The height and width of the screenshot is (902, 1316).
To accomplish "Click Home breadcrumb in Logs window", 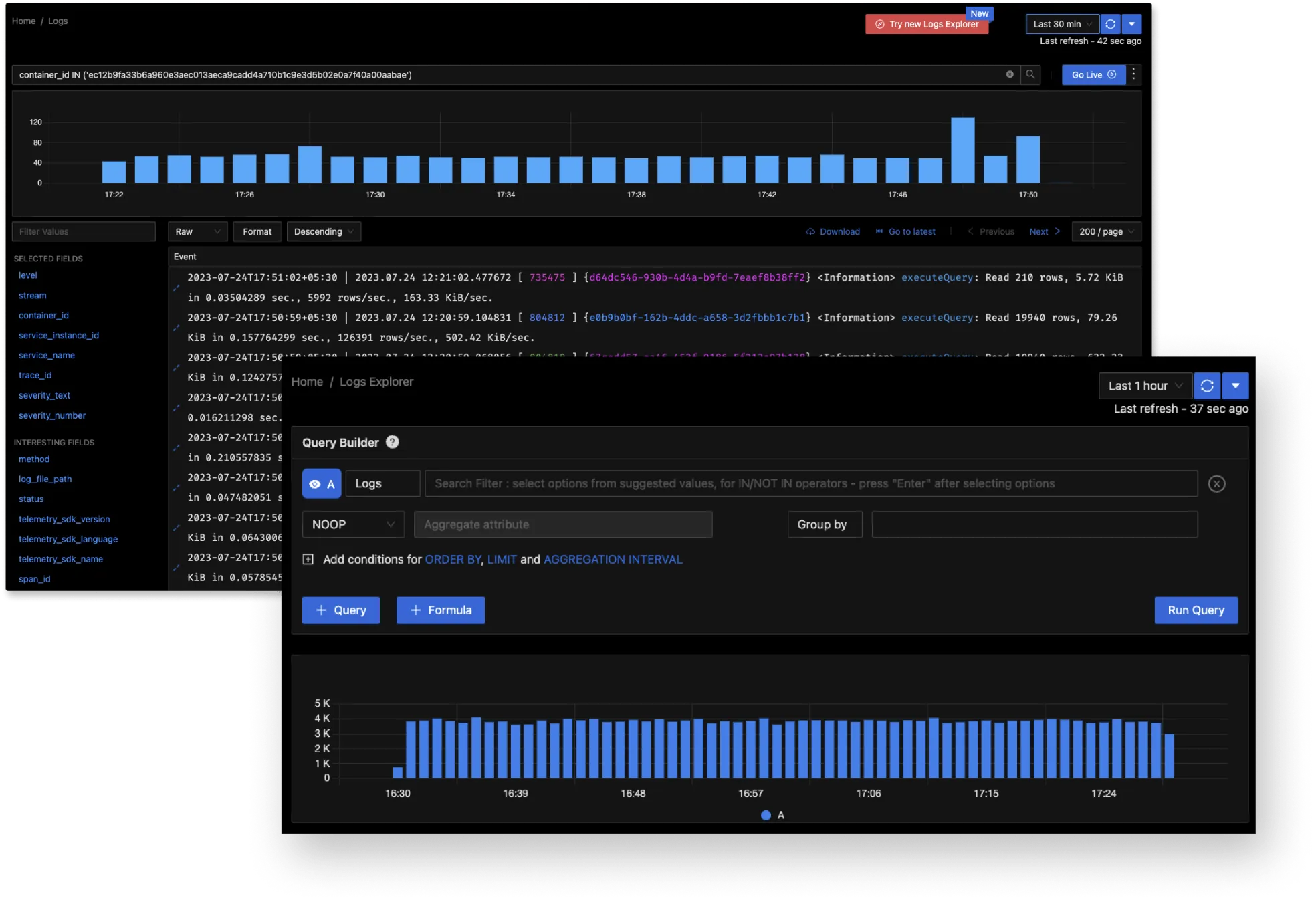I will [x=23, y=21].
